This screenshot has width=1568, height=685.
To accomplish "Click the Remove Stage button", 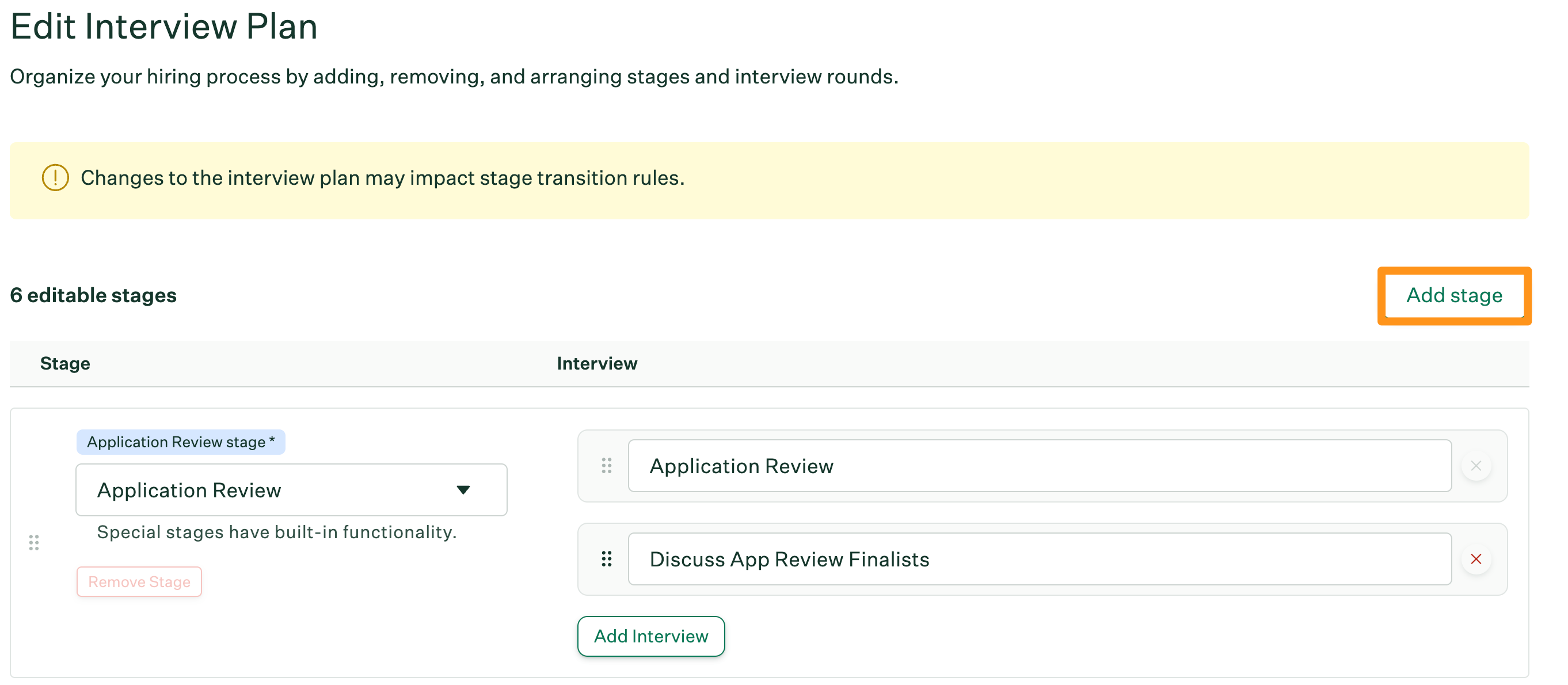I will [x=139, y=581].
